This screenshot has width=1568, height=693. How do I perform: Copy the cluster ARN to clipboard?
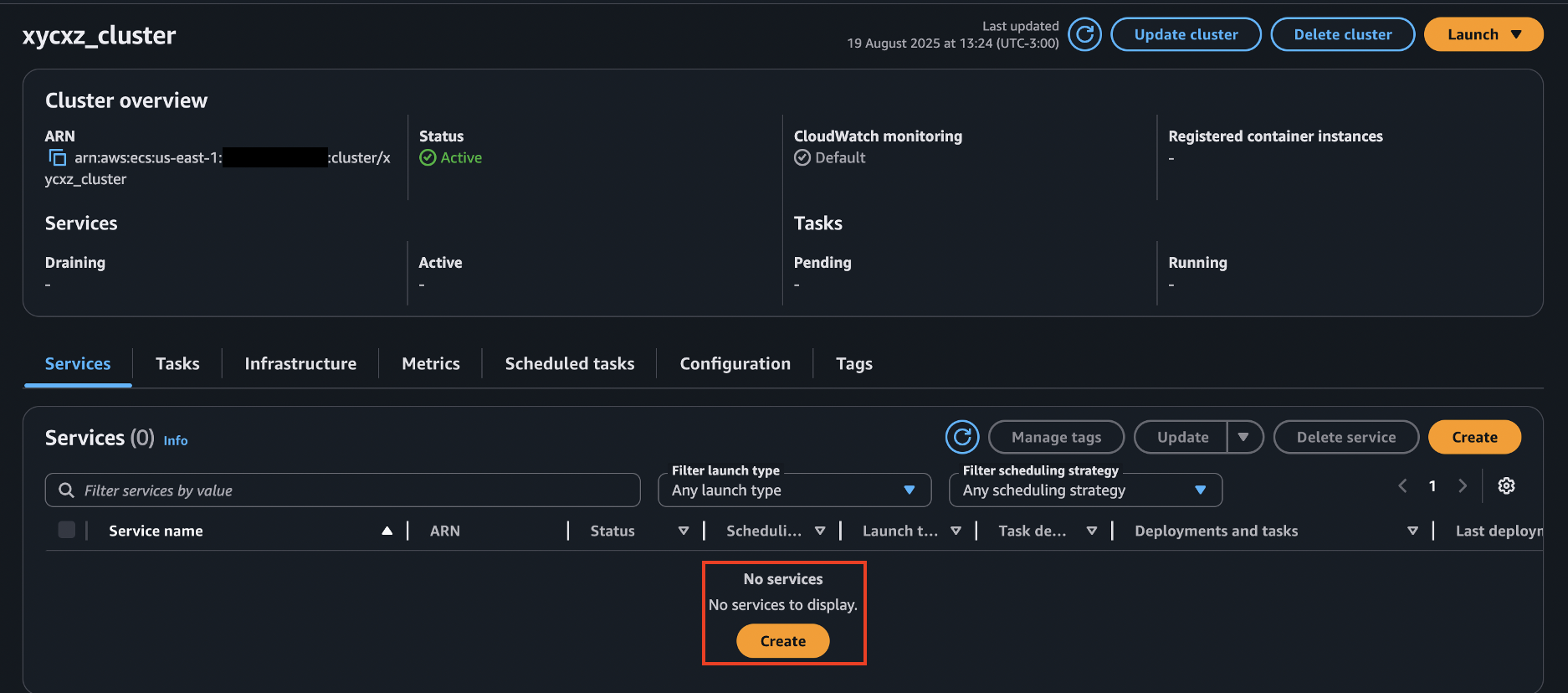click(x=57, y=157)
